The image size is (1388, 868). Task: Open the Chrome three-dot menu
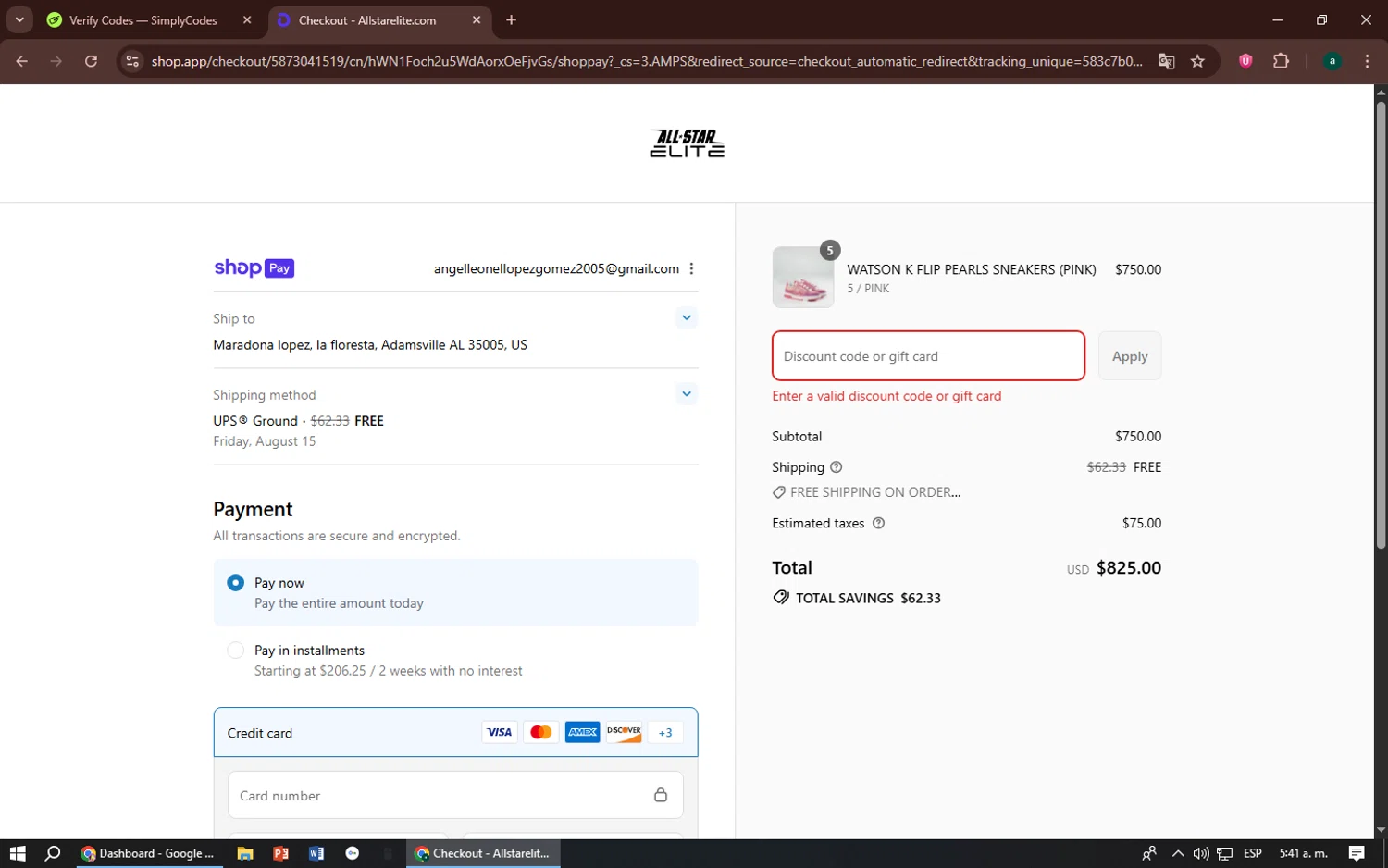click(1367, 61)
